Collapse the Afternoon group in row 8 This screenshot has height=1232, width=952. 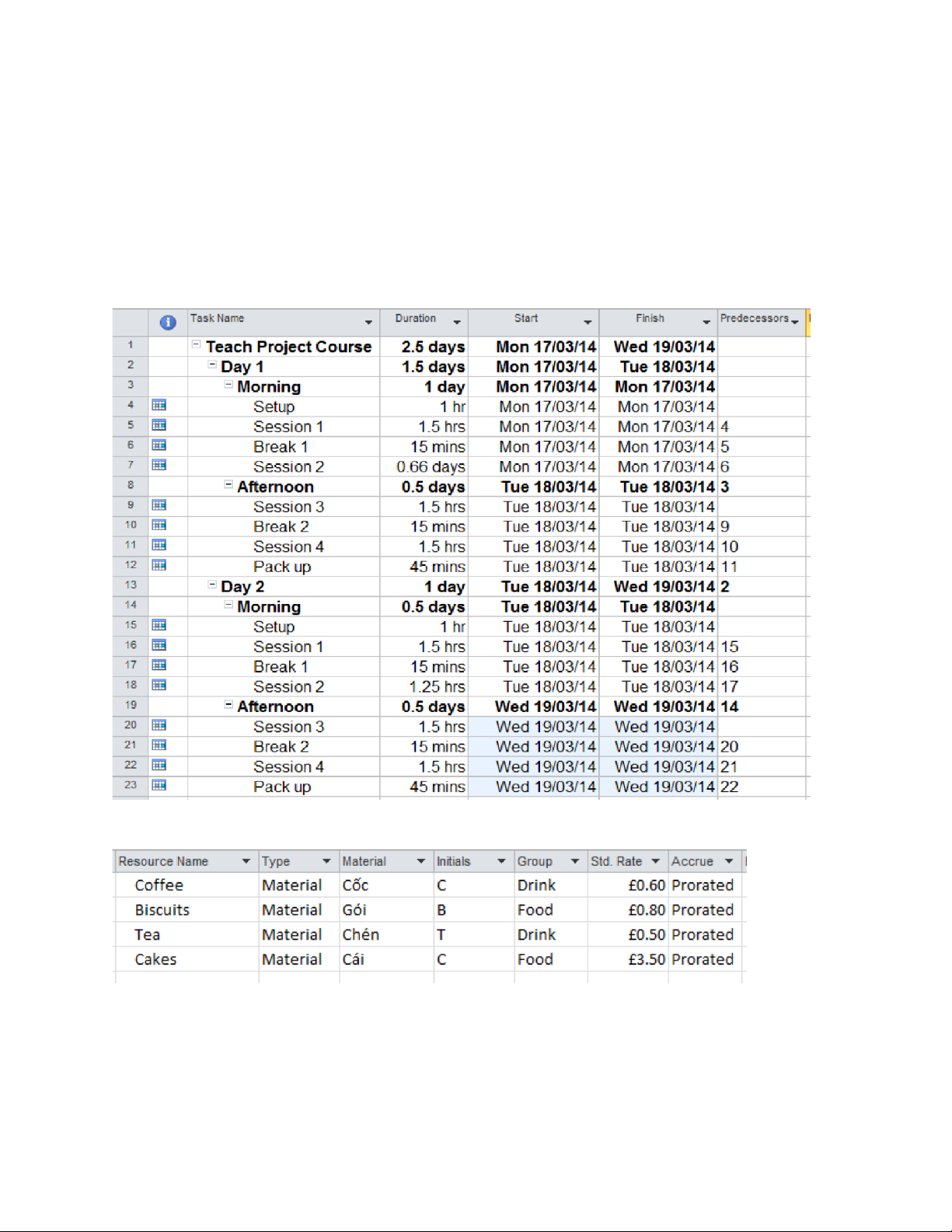pos(228,484)
